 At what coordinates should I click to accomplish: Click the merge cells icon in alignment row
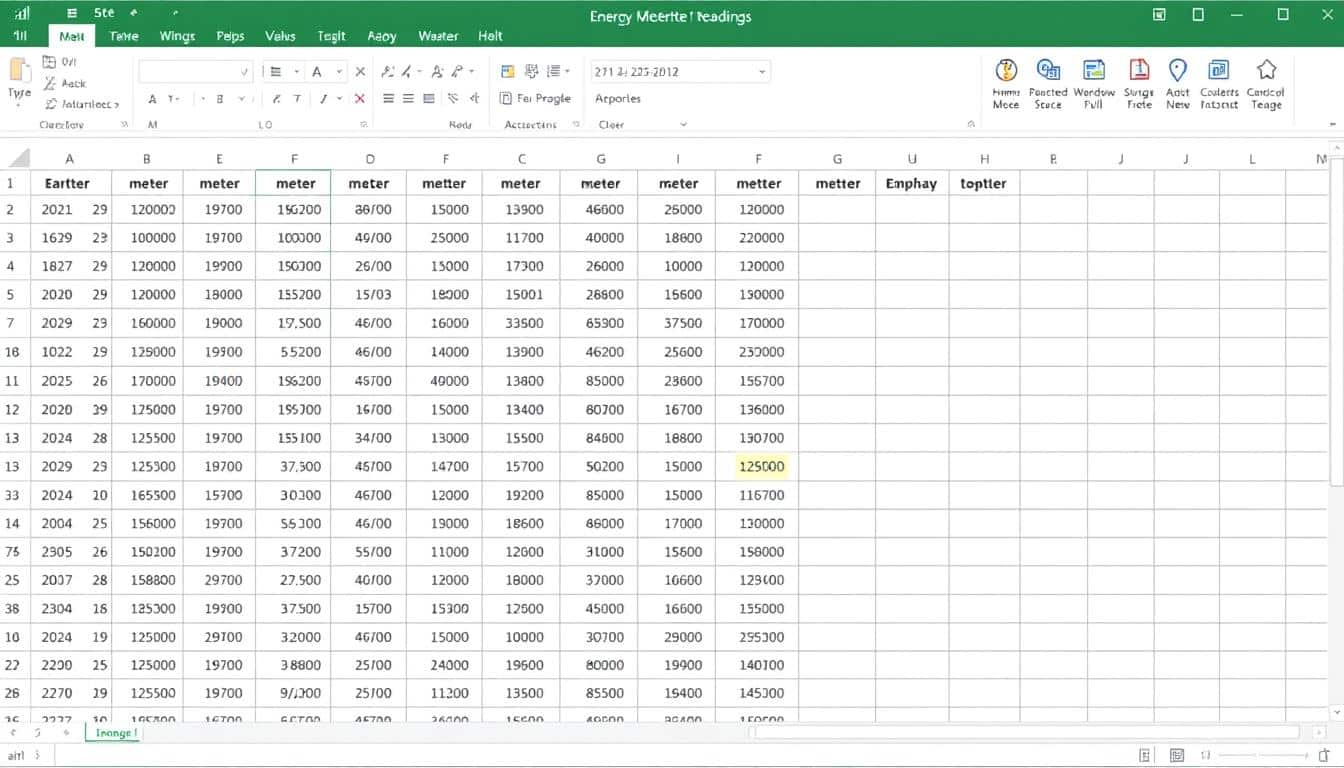[429, 98]
